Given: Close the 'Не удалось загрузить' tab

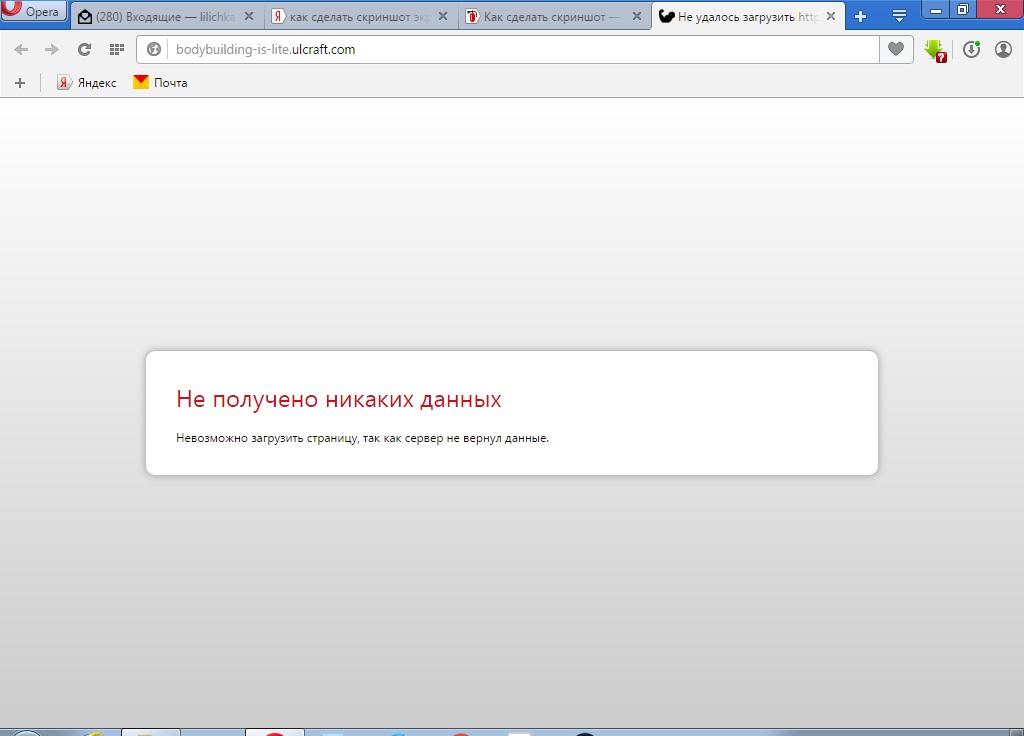Looking at the screenshot, I should click(831, 17).
